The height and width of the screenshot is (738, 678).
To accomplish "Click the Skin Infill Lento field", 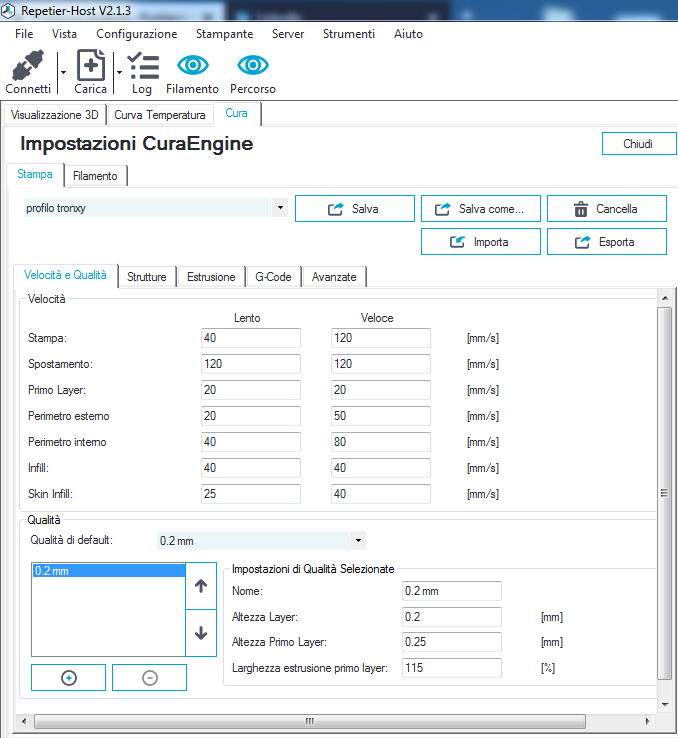I will [251, 494].
